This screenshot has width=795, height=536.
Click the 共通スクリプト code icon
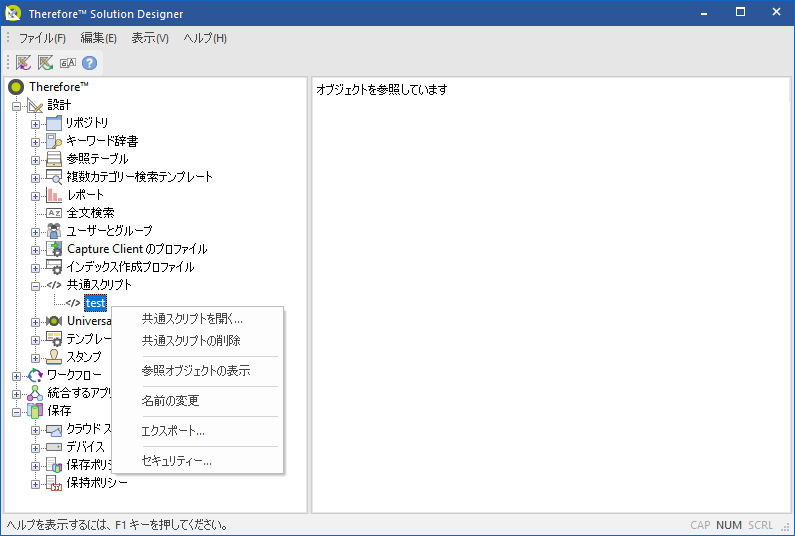pos(54,285)
